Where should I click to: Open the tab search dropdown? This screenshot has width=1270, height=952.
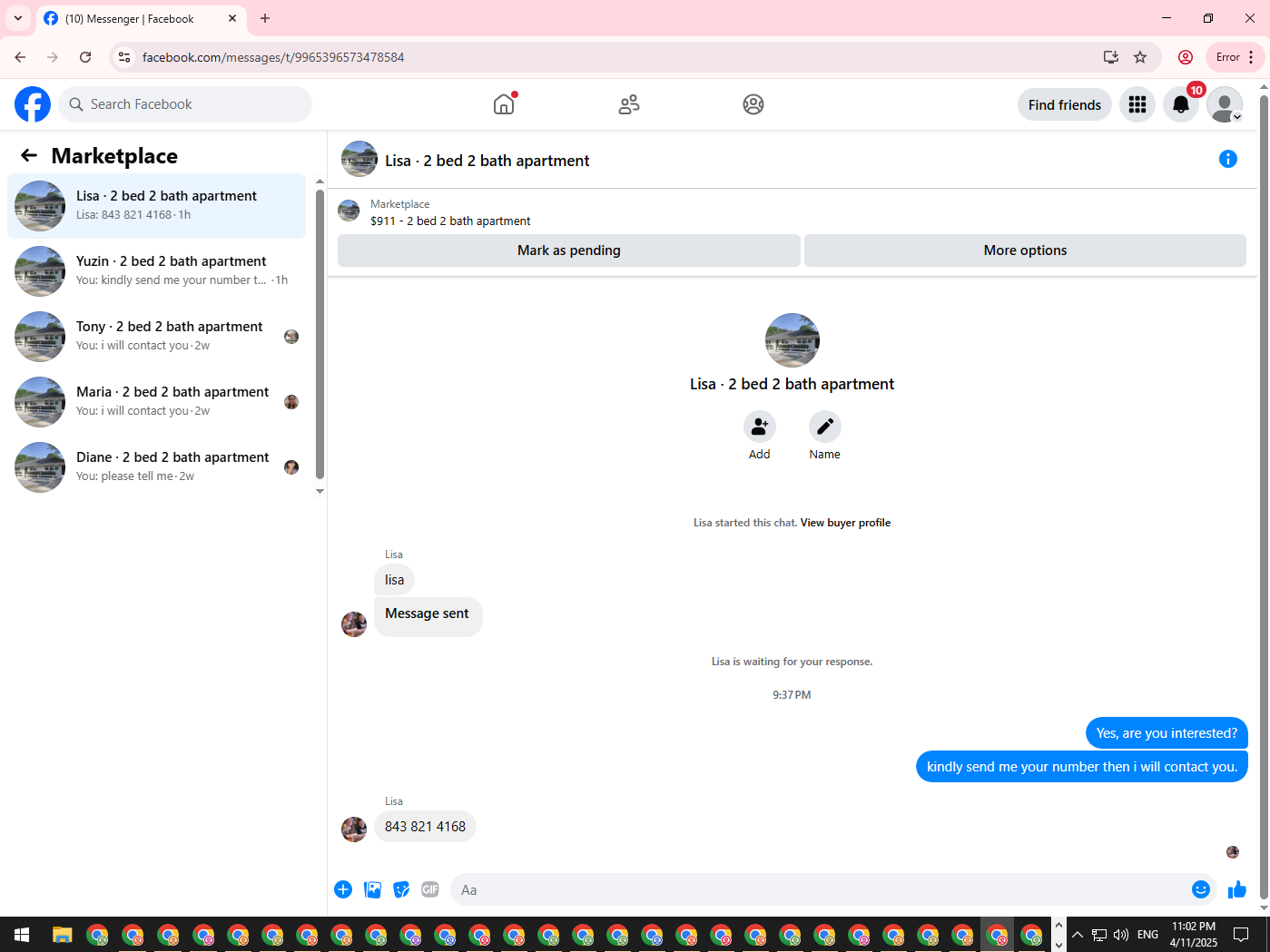tap(18, 18)
